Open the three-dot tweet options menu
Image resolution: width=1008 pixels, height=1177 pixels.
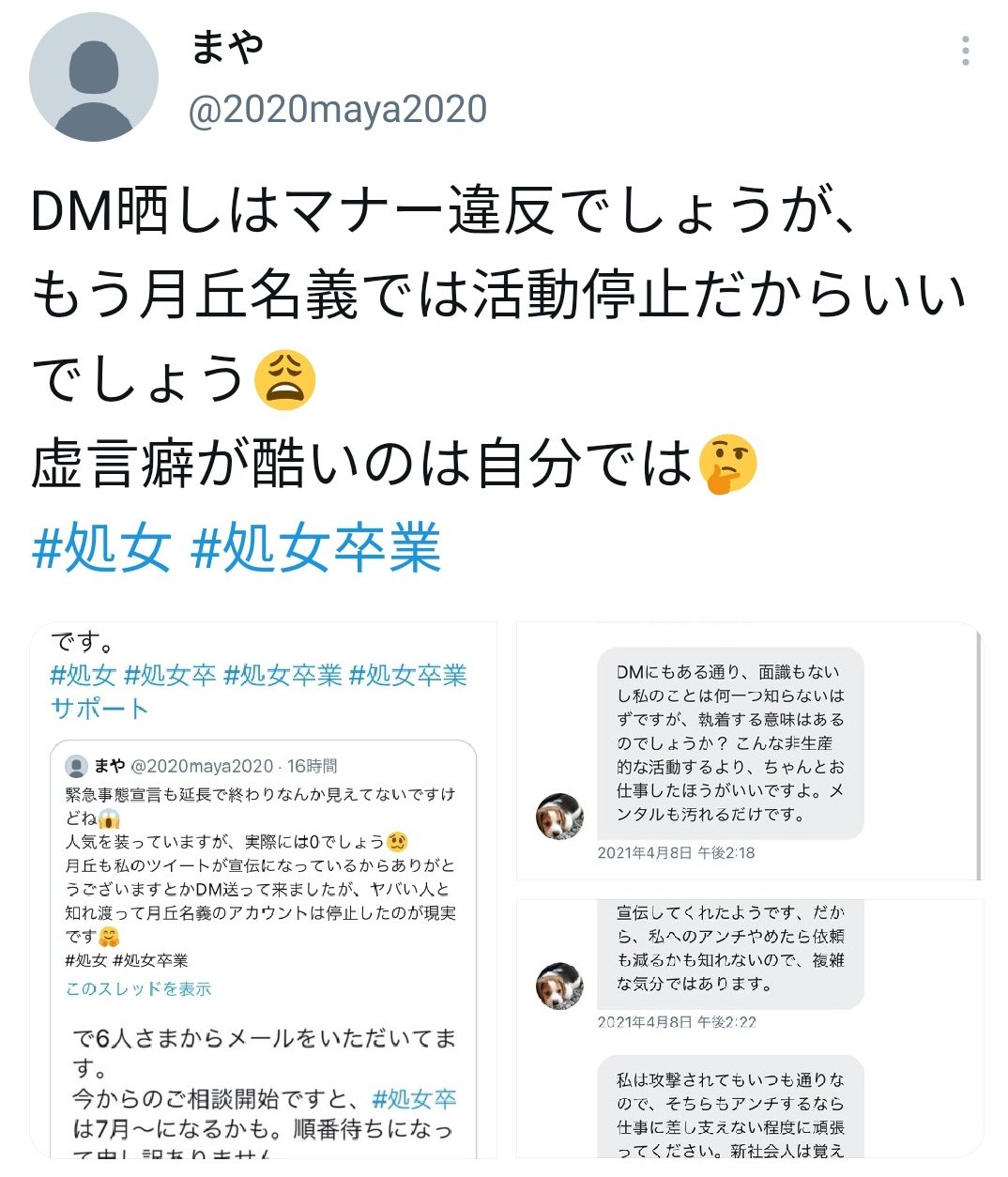click(966, 51)
